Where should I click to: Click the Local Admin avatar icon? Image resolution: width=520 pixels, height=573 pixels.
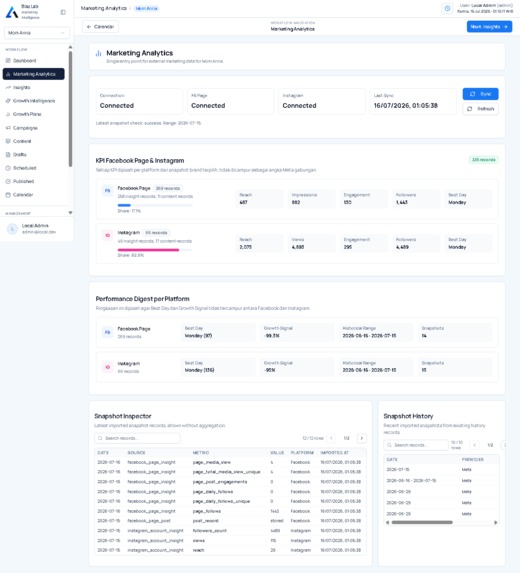click(12, 229)
